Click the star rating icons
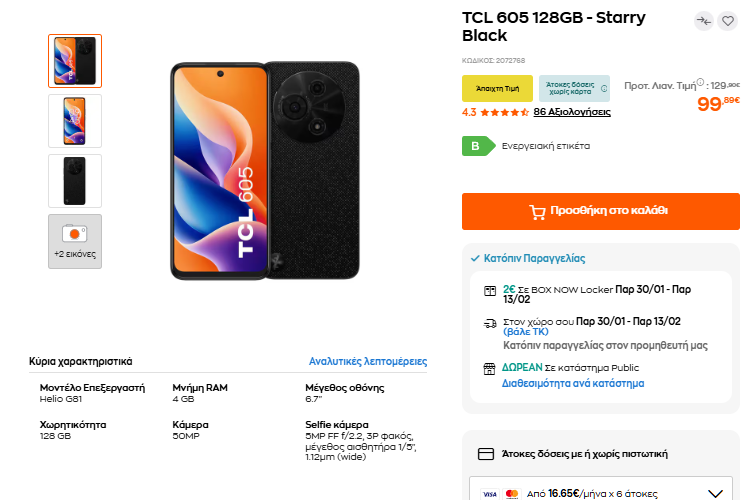750x500 pixels. (504, 112)
